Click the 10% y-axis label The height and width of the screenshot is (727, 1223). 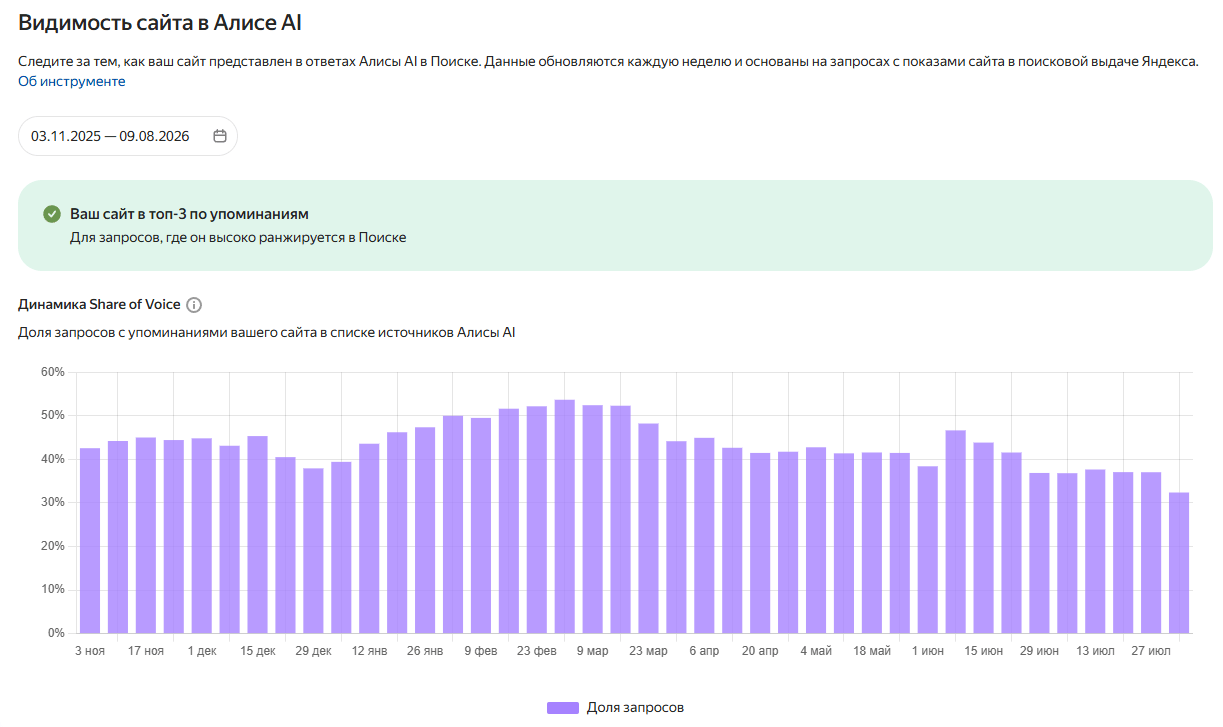52,589
